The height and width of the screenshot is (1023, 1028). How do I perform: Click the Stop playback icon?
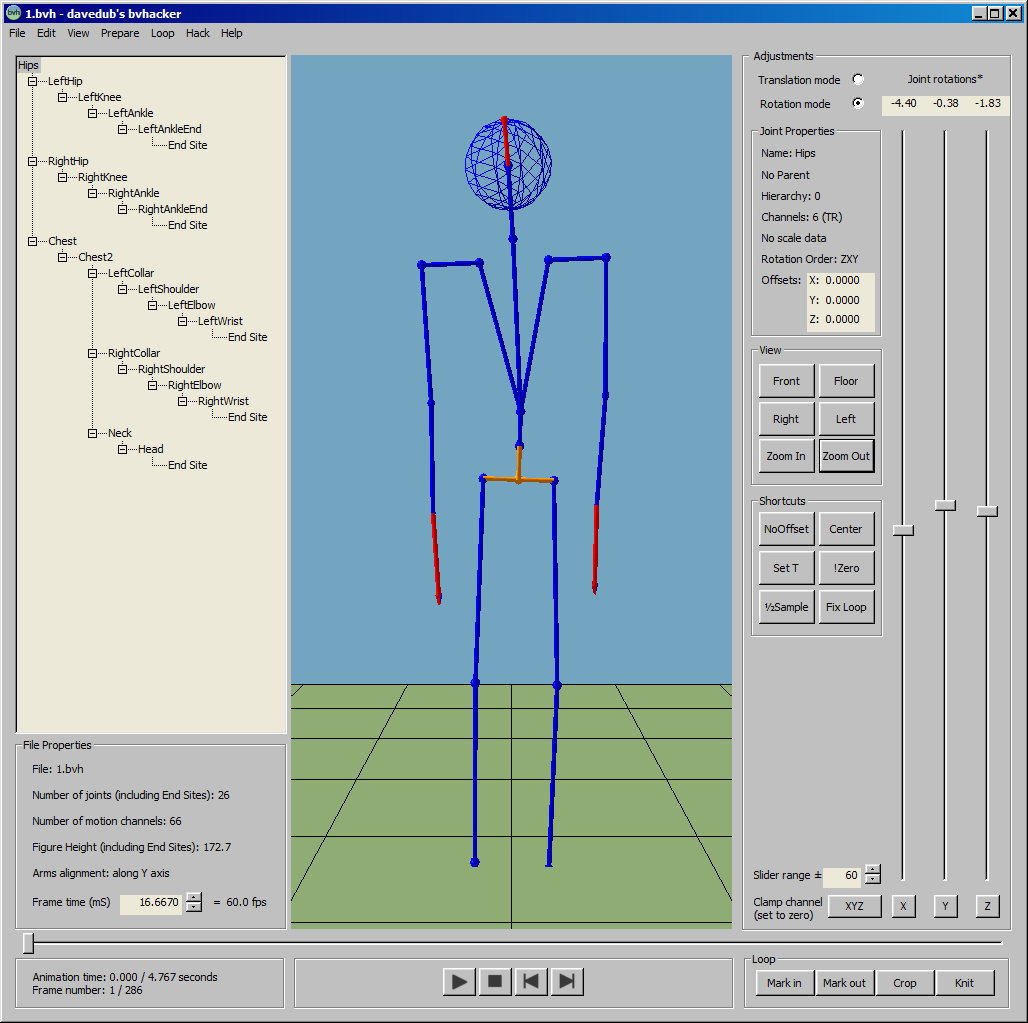(494, 981)
